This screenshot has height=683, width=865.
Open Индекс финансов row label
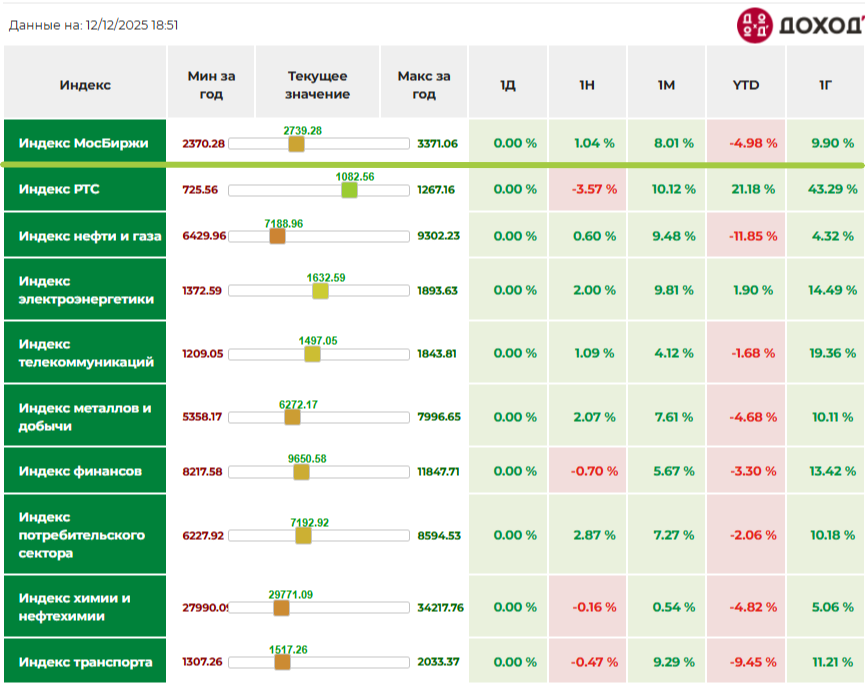click(x=85, y=471)
